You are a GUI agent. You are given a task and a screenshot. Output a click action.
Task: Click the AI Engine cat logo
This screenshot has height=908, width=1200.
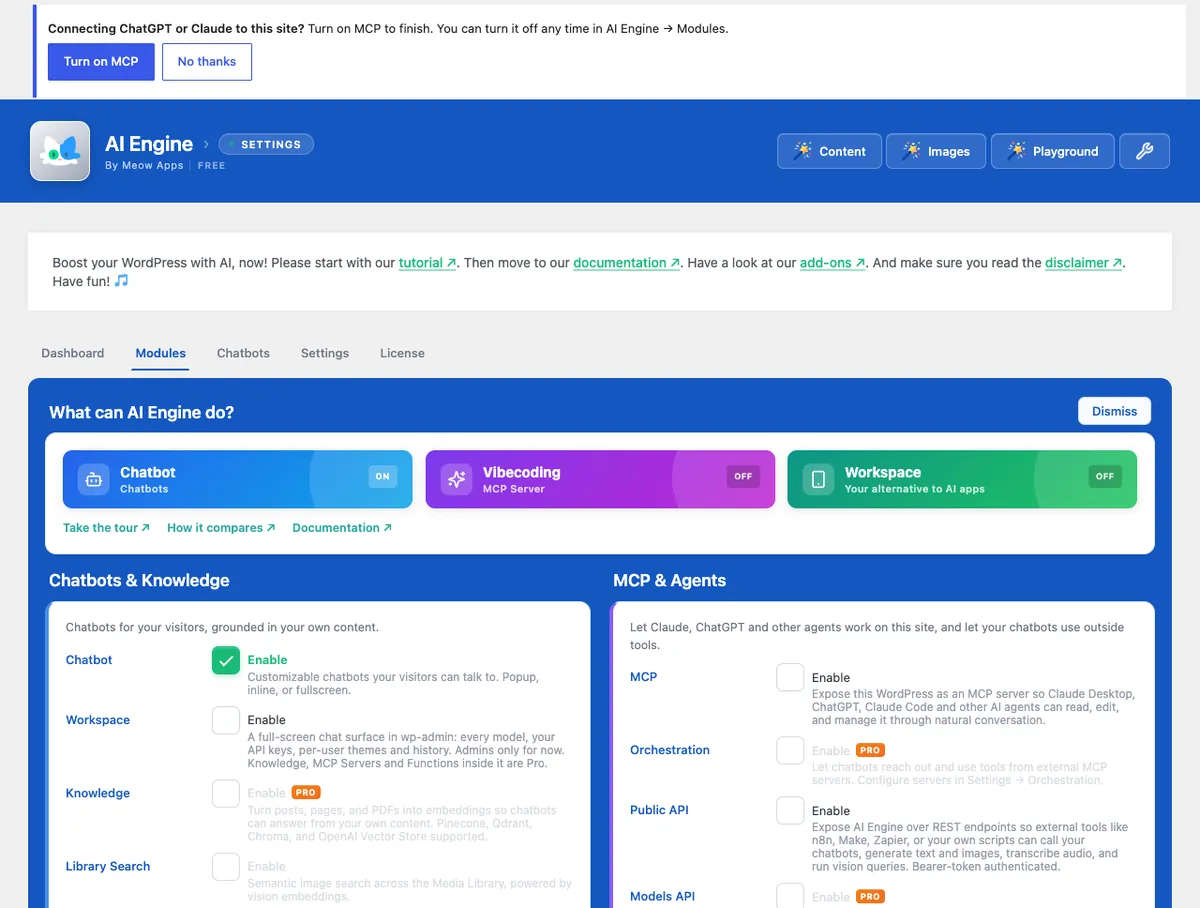coord(60,151)
